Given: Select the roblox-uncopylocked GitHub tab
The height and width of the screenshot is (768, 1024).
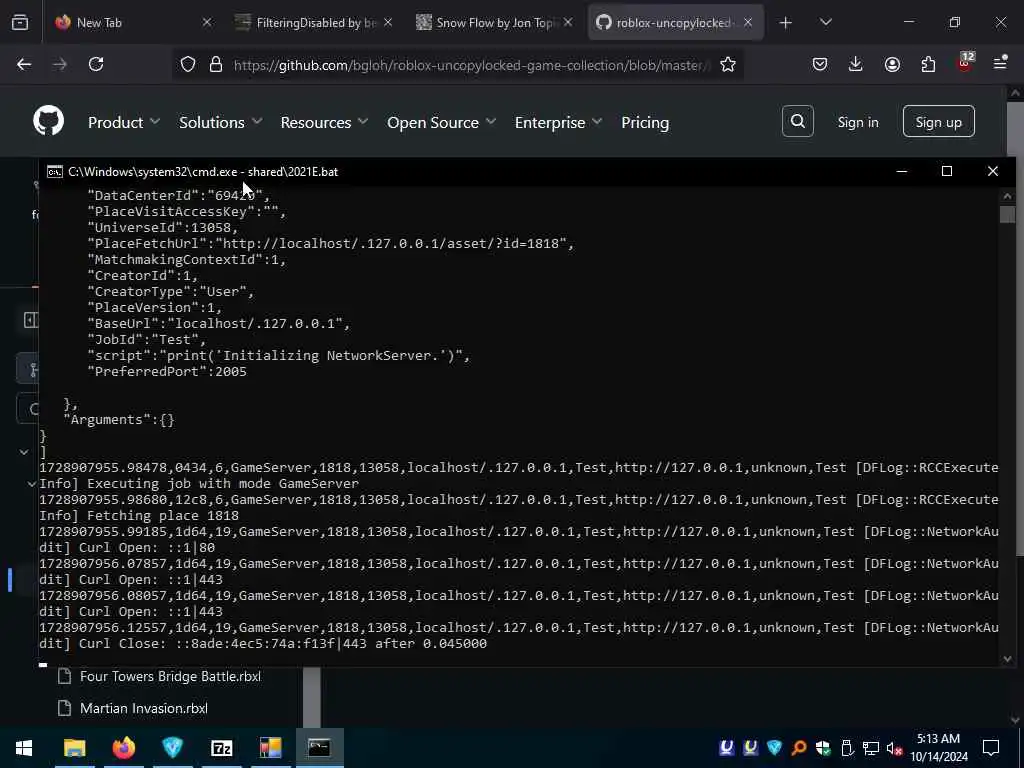Looking at the screenshot, I should [673, 22].
